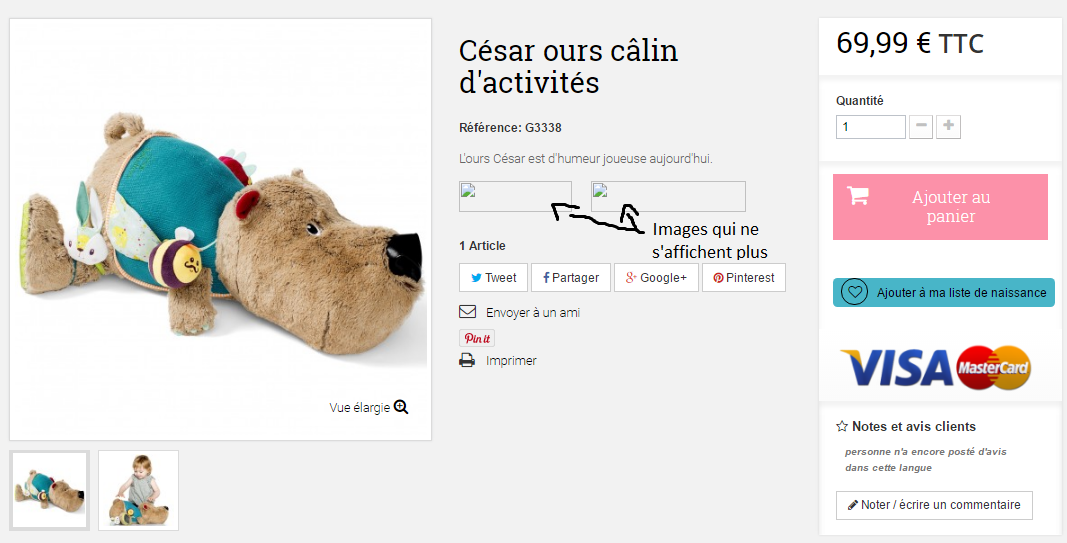Select the thumbnail showing the baby with the bear
The height and width of the screenshot is (543, 1067).
point(139,490)
